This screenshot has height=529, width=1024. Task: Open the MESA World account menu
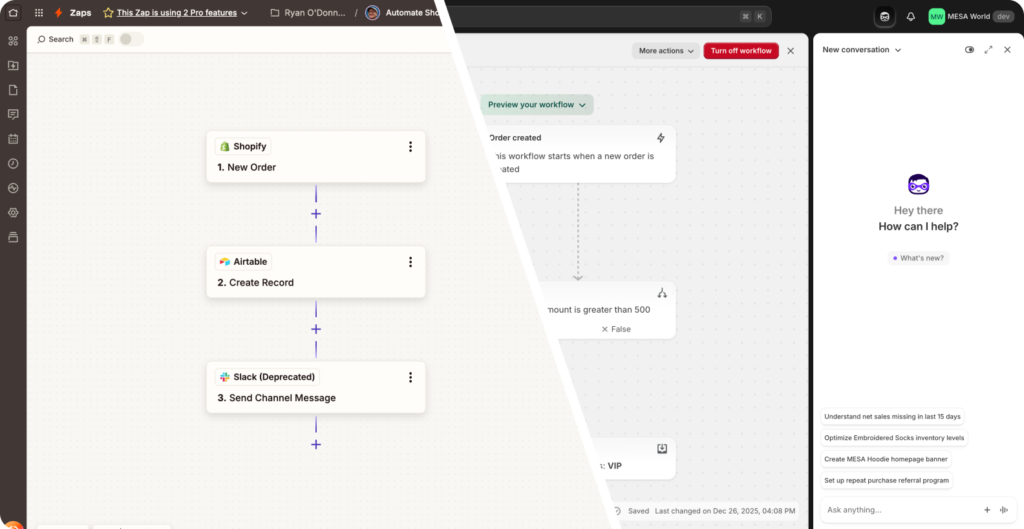point(971,16)
